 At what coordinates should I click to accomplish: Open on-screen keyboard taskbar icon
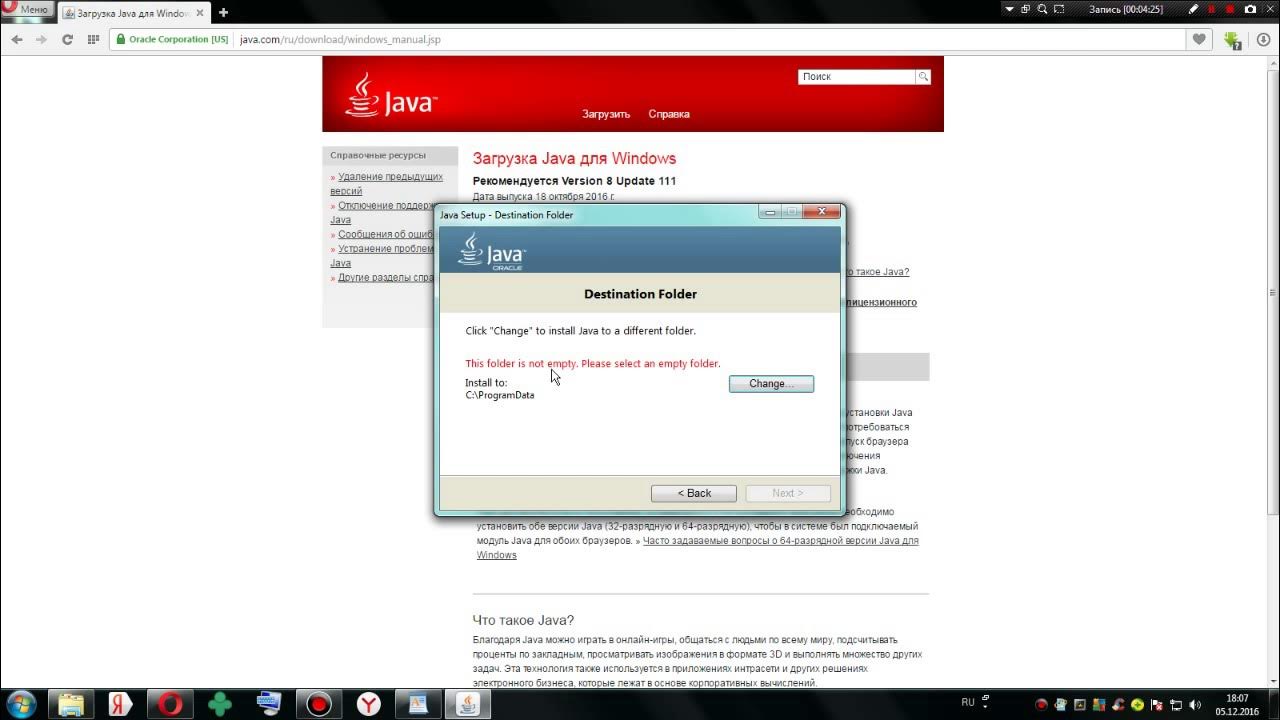269,704
